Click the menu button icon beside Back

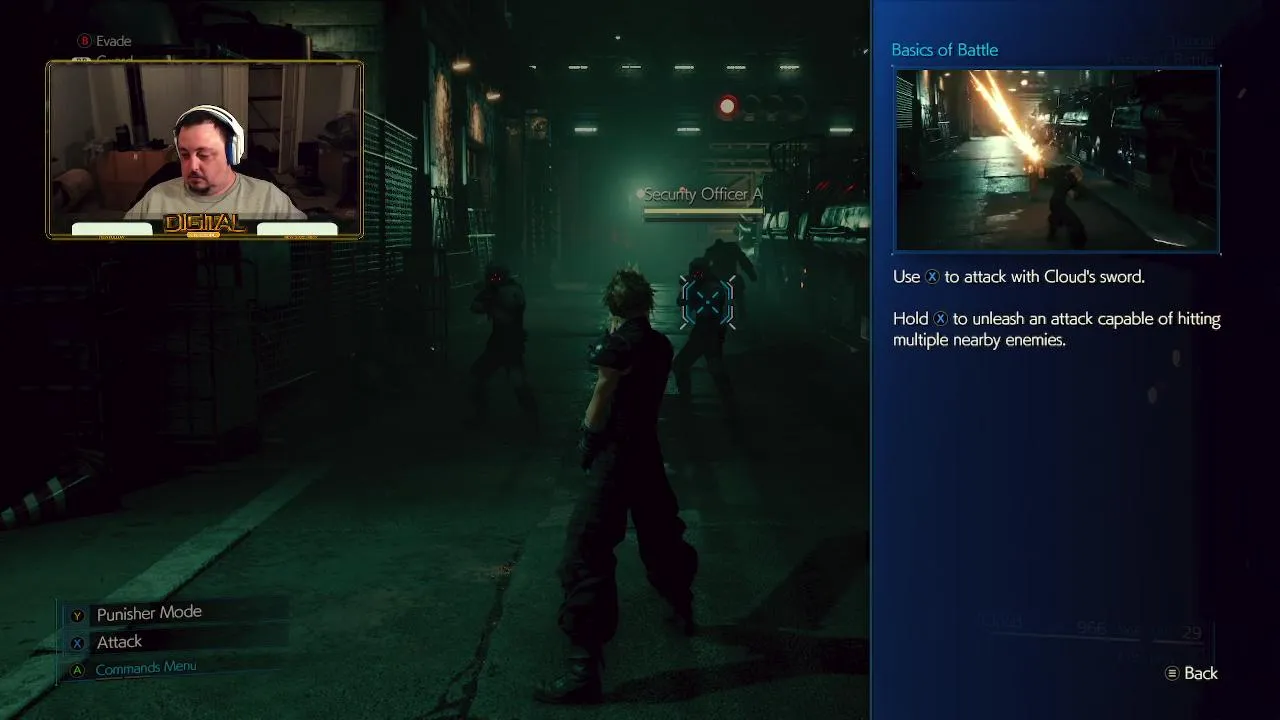point(1172,674)
